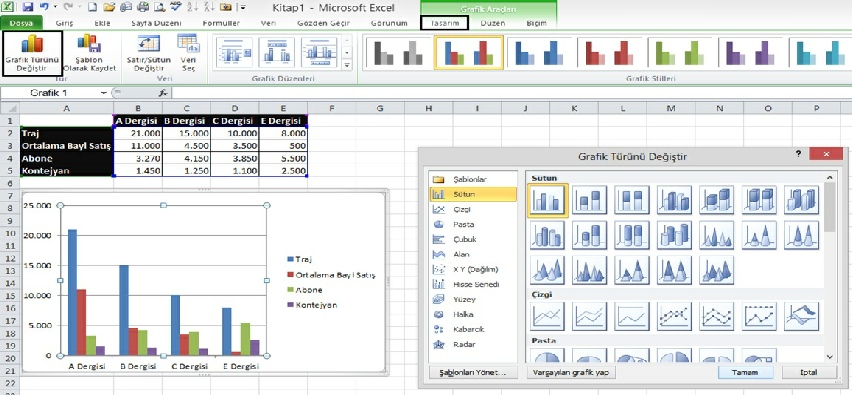Click the dialog's vertical scrollbar down arrow
The width and height of the screenshot is (852, 395).
pyautogui.click(x=829, y=356)
